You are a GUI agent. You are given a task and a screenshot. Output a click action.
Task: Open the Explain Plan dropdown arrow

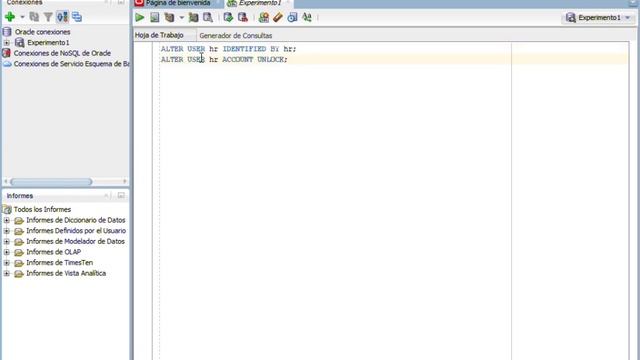point(182,18)
